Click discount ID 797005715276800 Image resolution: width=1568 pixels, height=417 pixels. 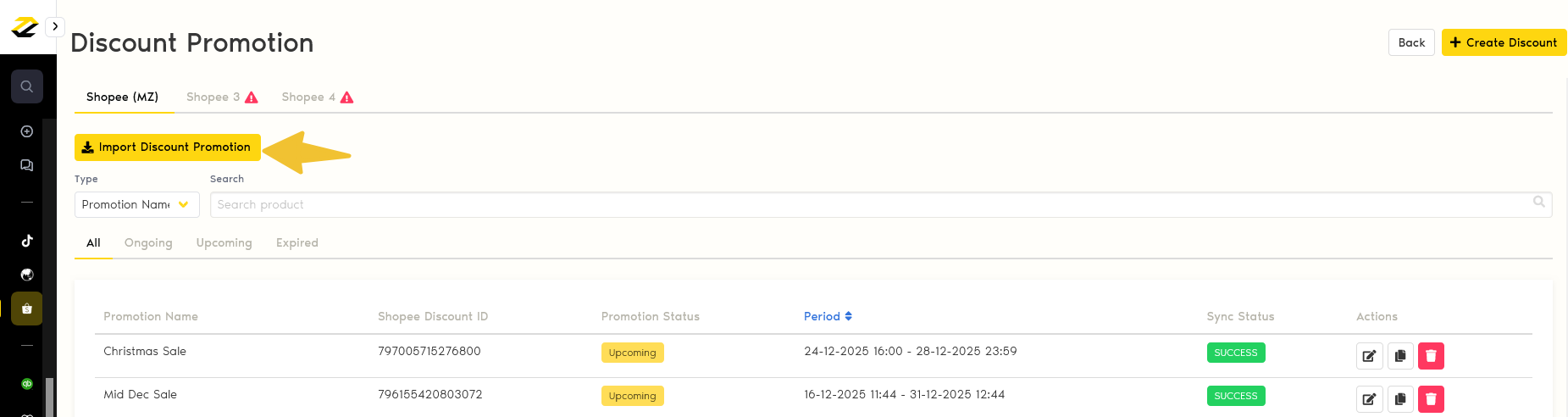click(429, 351)
